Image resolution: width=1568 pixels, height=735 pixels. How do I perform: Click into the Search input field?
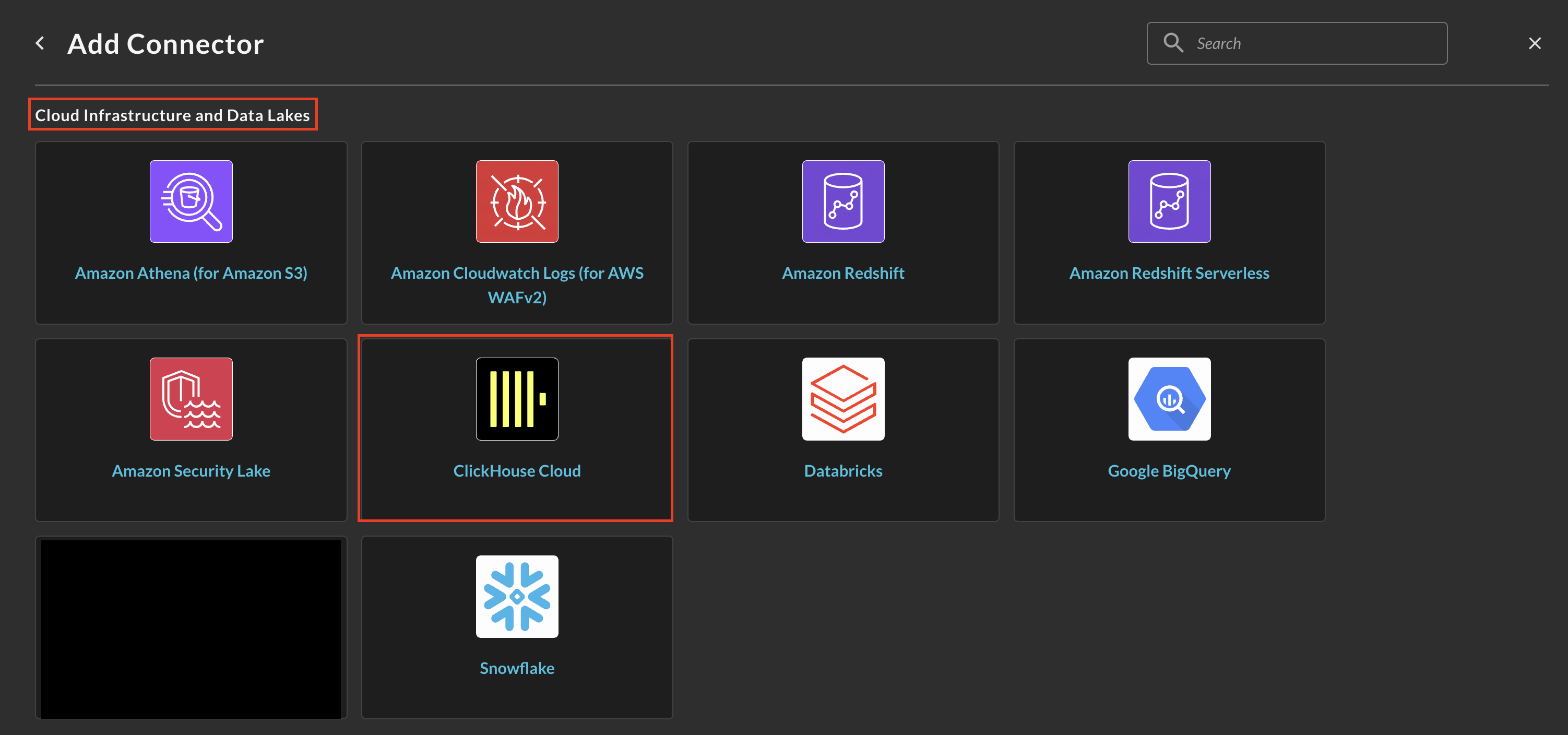click(1297, 43)
